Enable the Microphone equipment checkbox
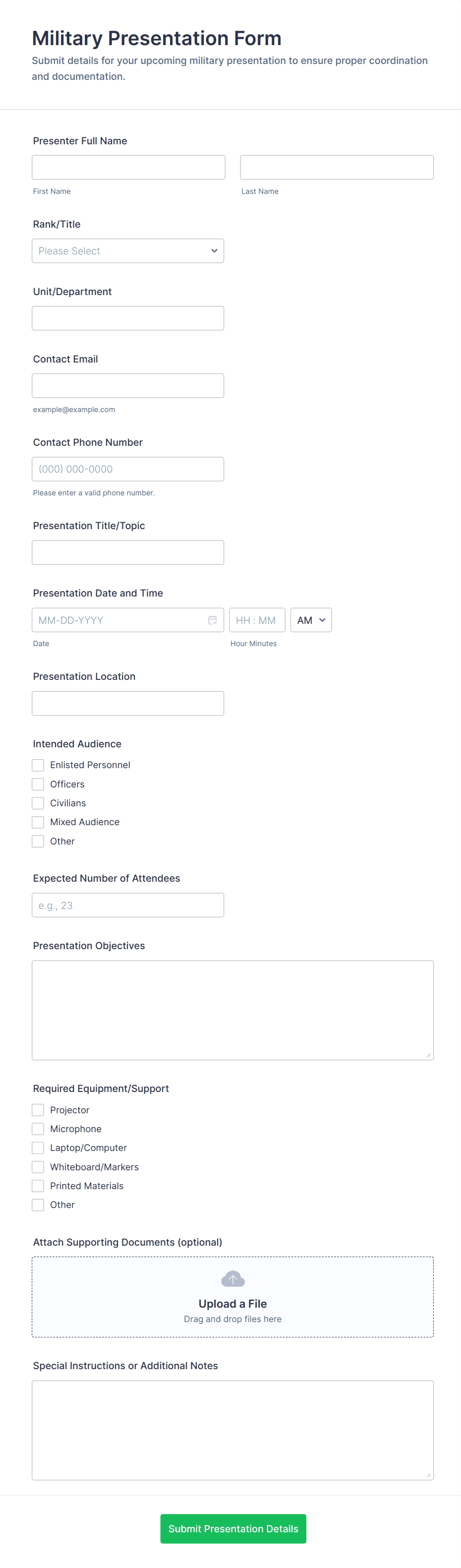The width and height of the screenshot is (461, 1568). click(38, 1129)
